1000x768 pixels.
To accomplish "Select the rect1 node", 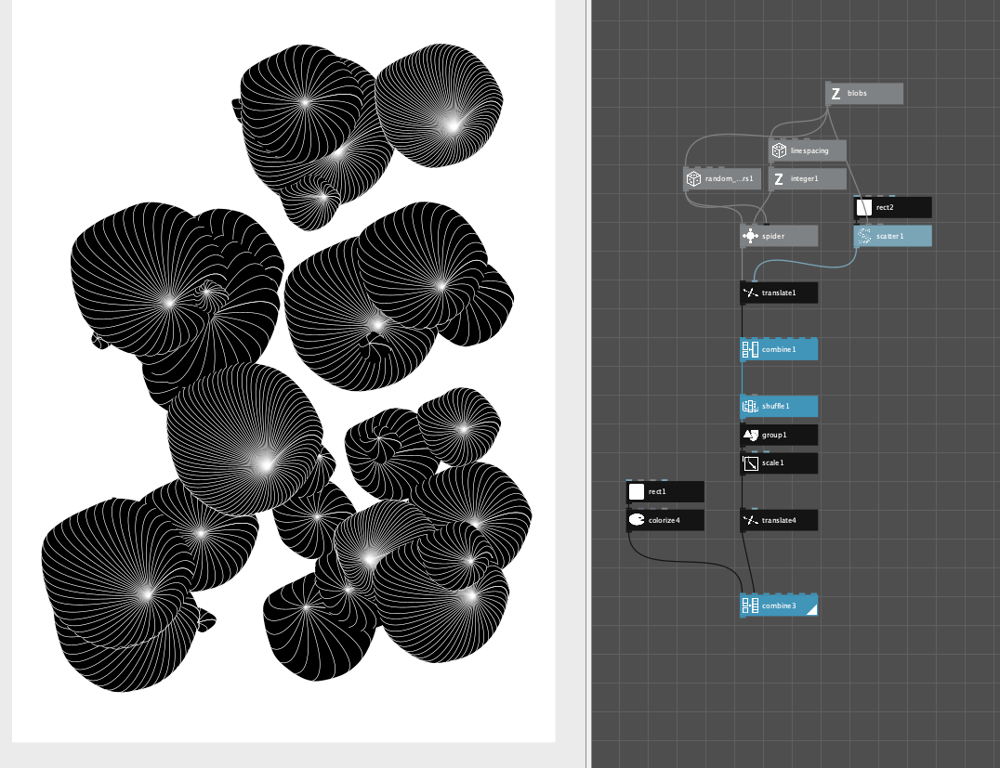I will tap(665, 492).
